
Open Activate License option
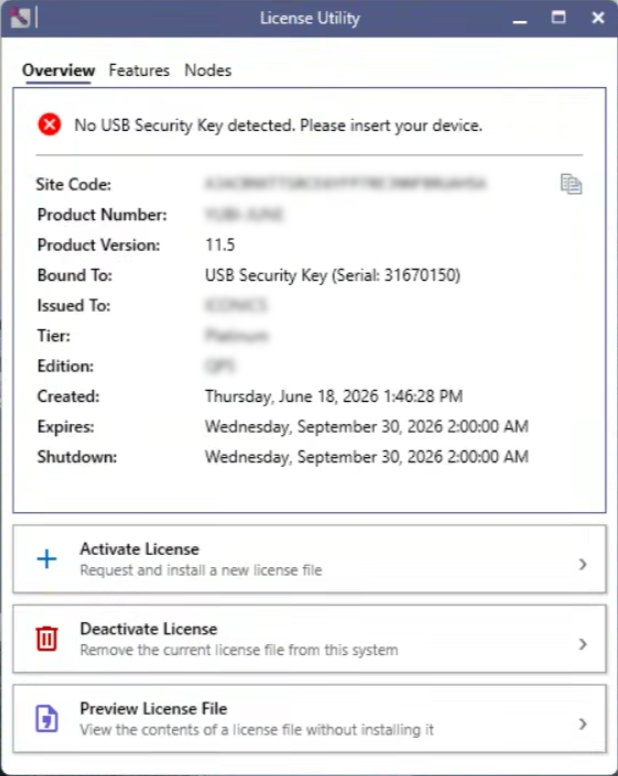click(x=309, y=559)
